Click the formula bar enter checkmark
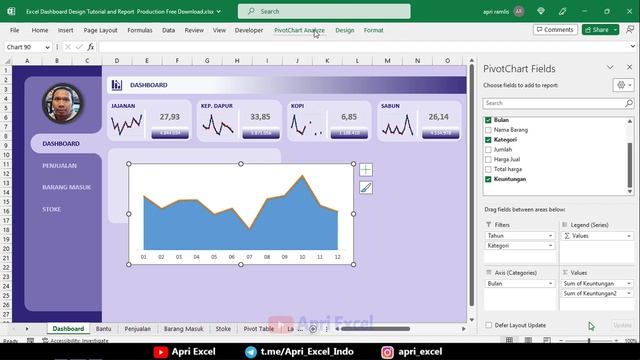 [79, 47]
